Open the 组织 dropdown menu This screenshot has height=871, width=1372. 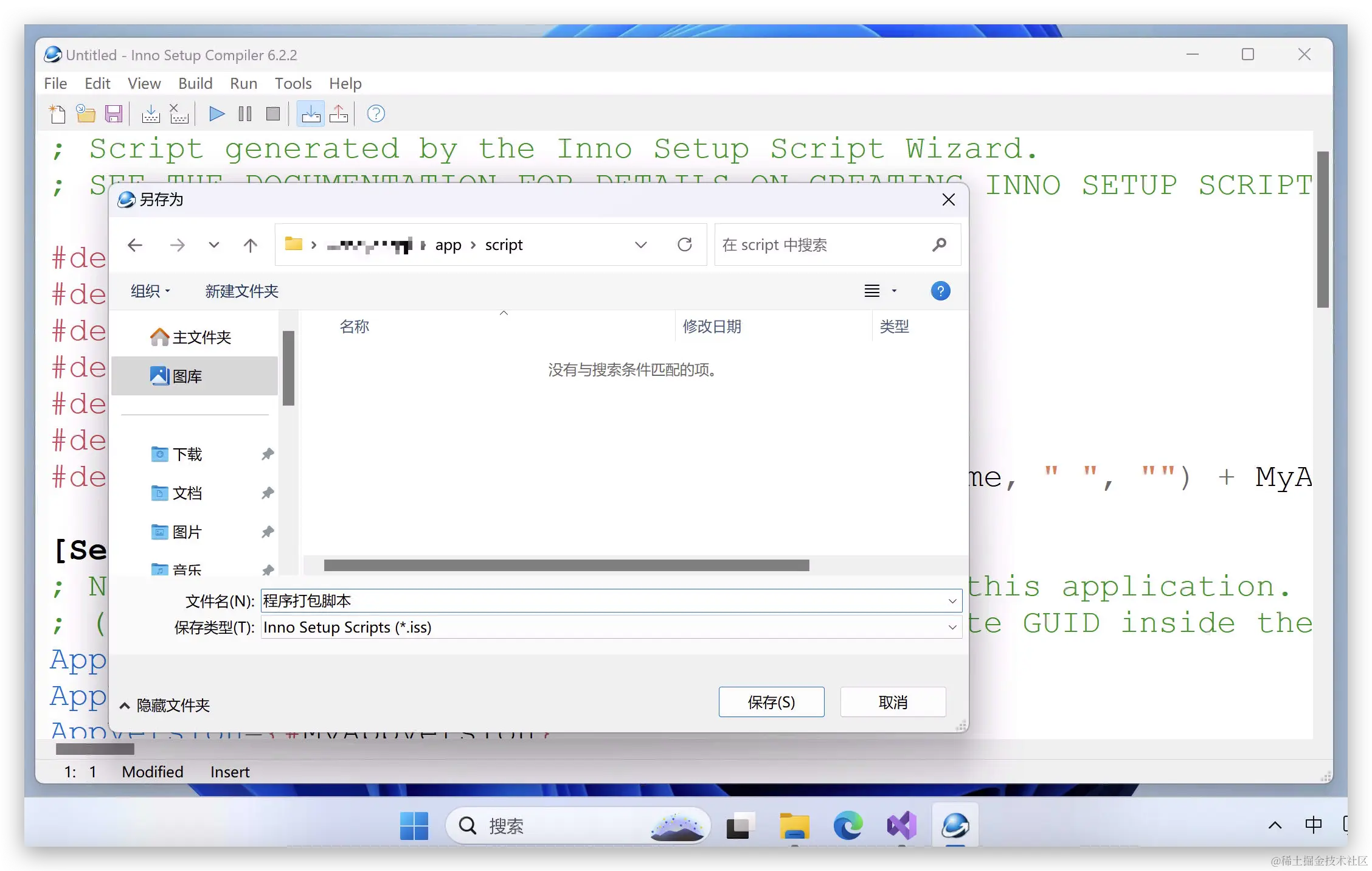click(x=150, y=291)
